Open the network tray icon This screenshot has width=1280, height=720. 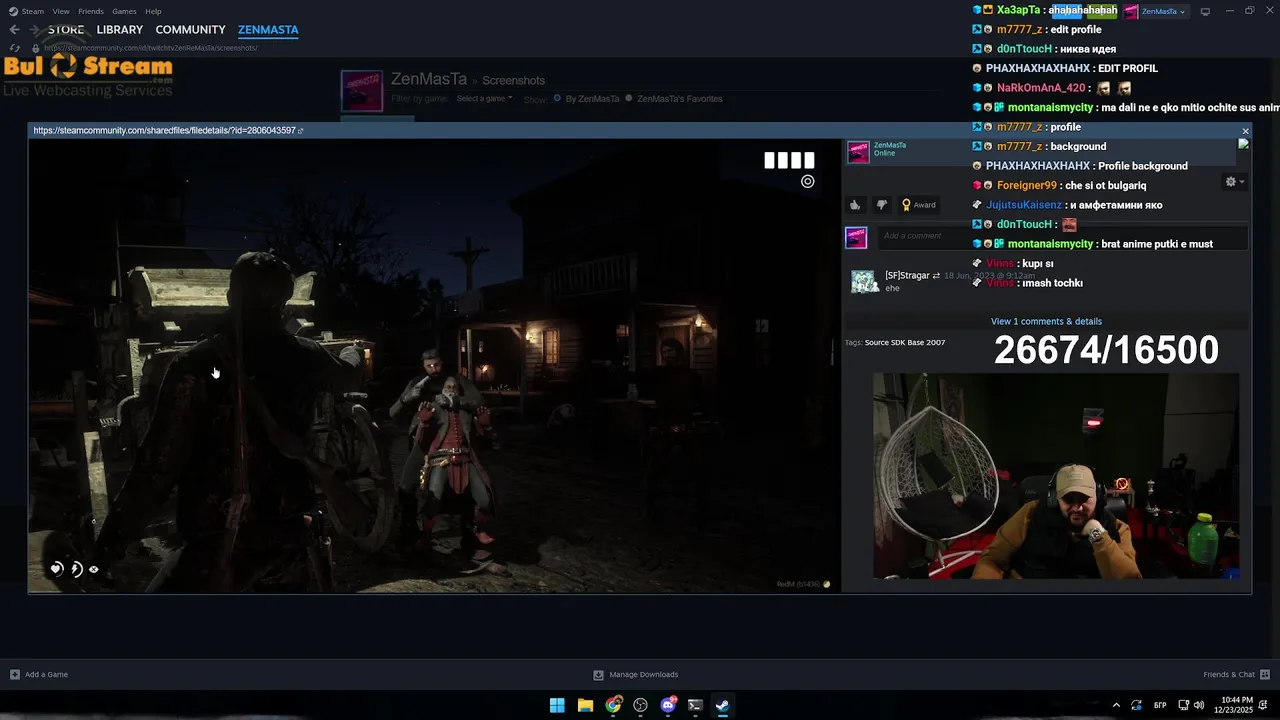click(1184, 705)
